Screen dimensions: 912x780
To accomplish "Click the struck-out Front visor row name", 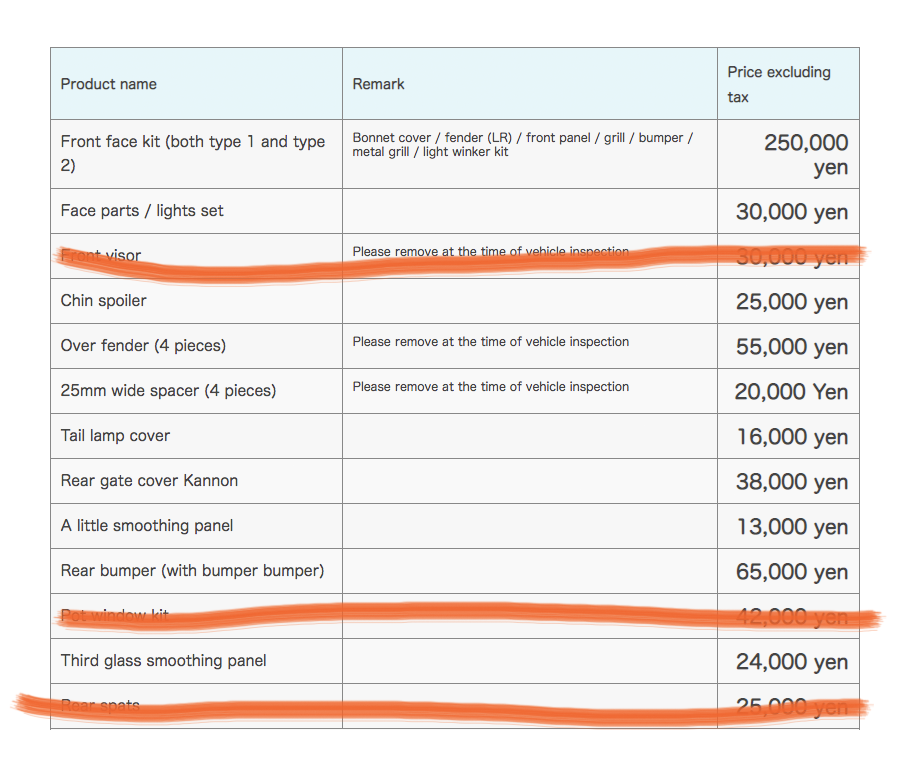I will coord(101,256).
